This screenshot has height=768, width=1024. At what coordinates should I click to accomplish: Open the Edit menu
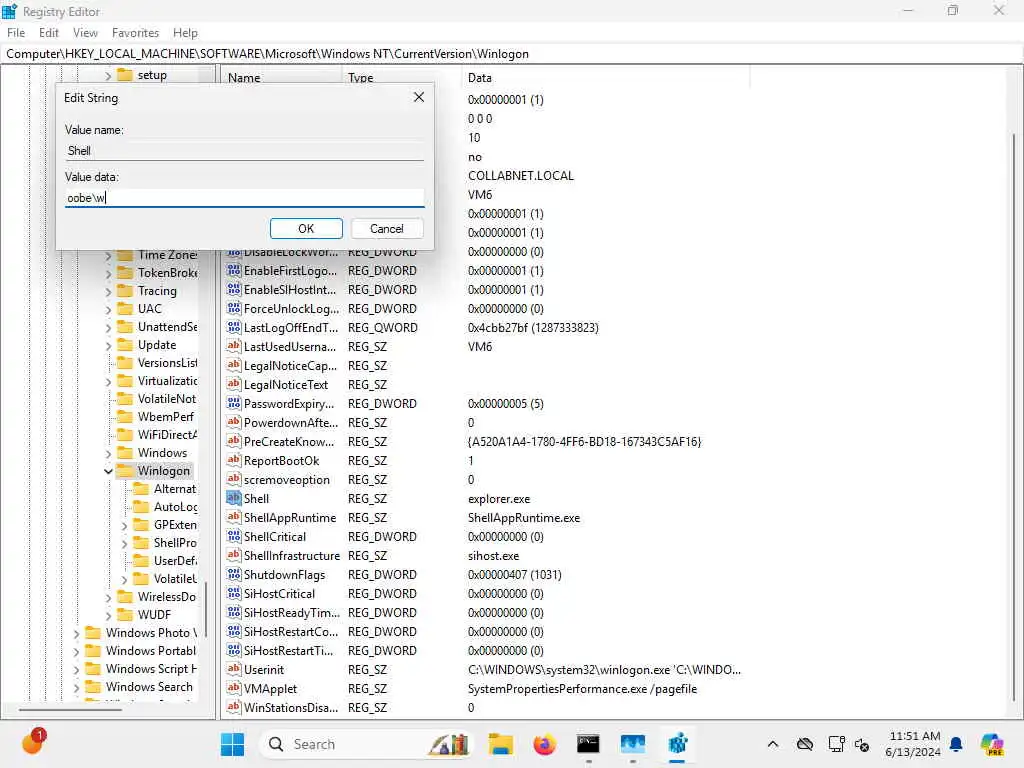48,33
